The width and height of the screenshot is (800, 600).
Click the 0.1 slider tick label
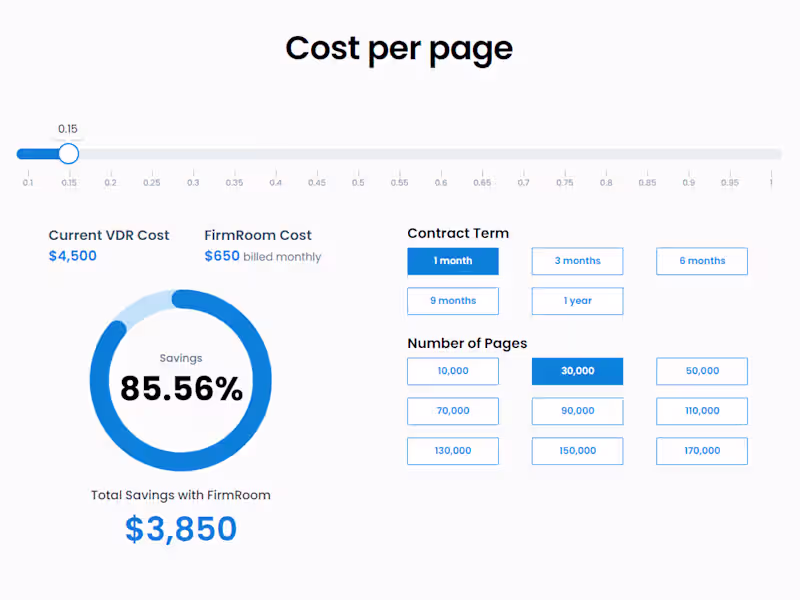tap(28, 183)
